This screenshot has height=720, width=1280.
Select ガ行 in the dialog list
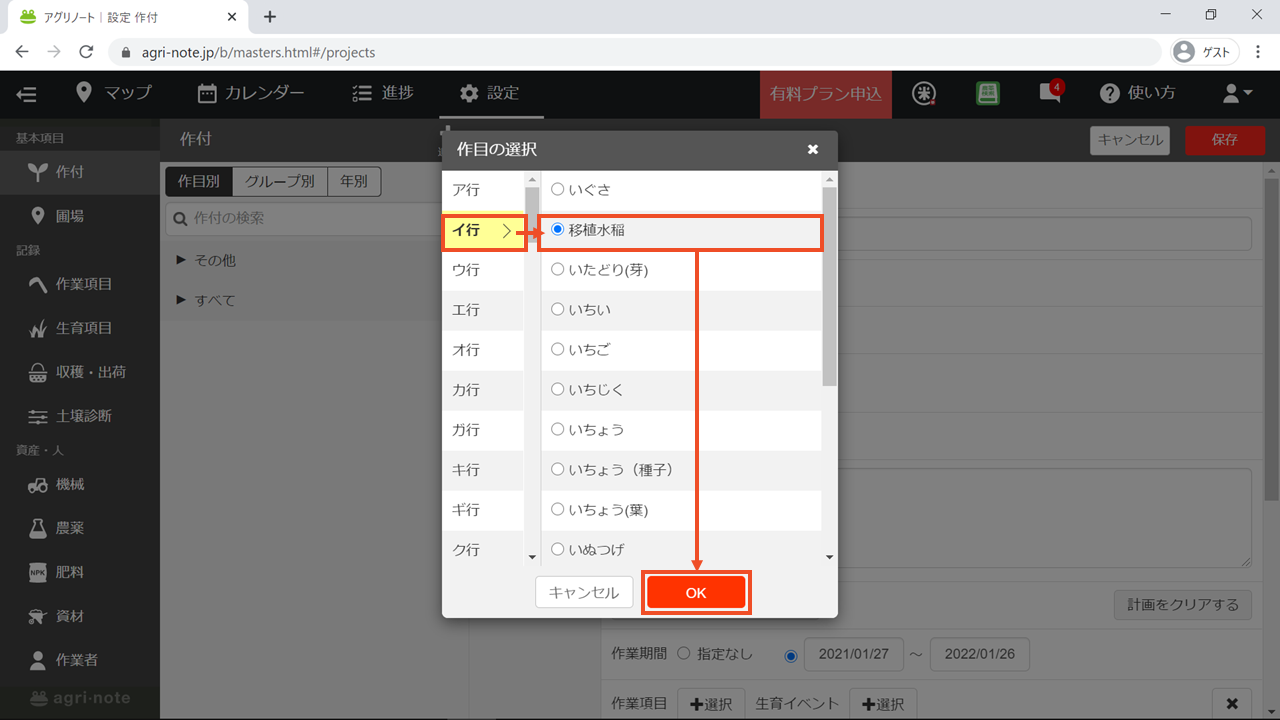(483, 430)
